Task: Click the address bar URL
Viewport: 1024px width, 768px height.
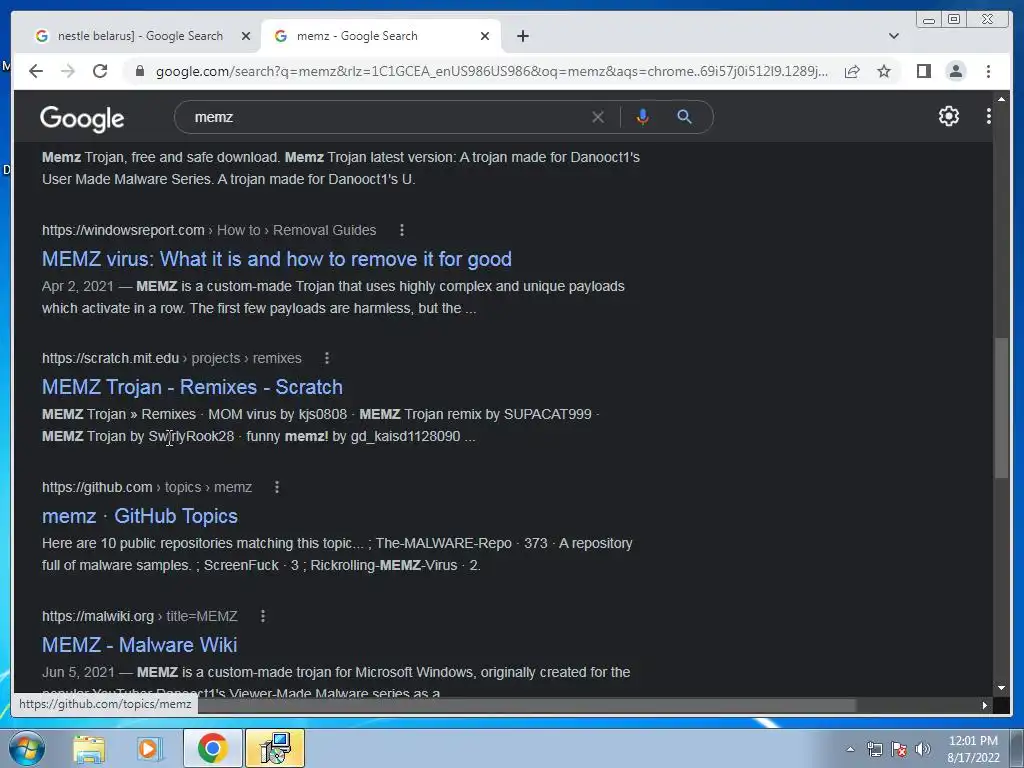Action: pos(491,71)
